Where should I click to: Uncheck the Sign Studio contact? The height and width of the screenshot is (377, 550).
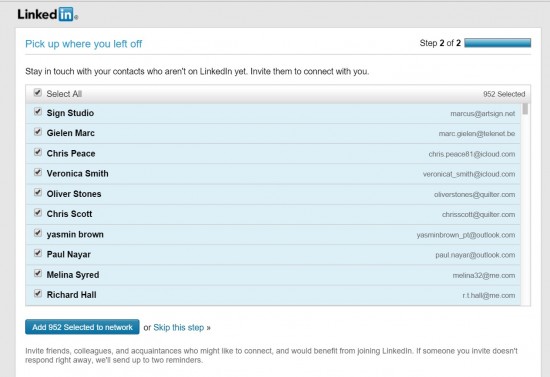coord(38,112)
